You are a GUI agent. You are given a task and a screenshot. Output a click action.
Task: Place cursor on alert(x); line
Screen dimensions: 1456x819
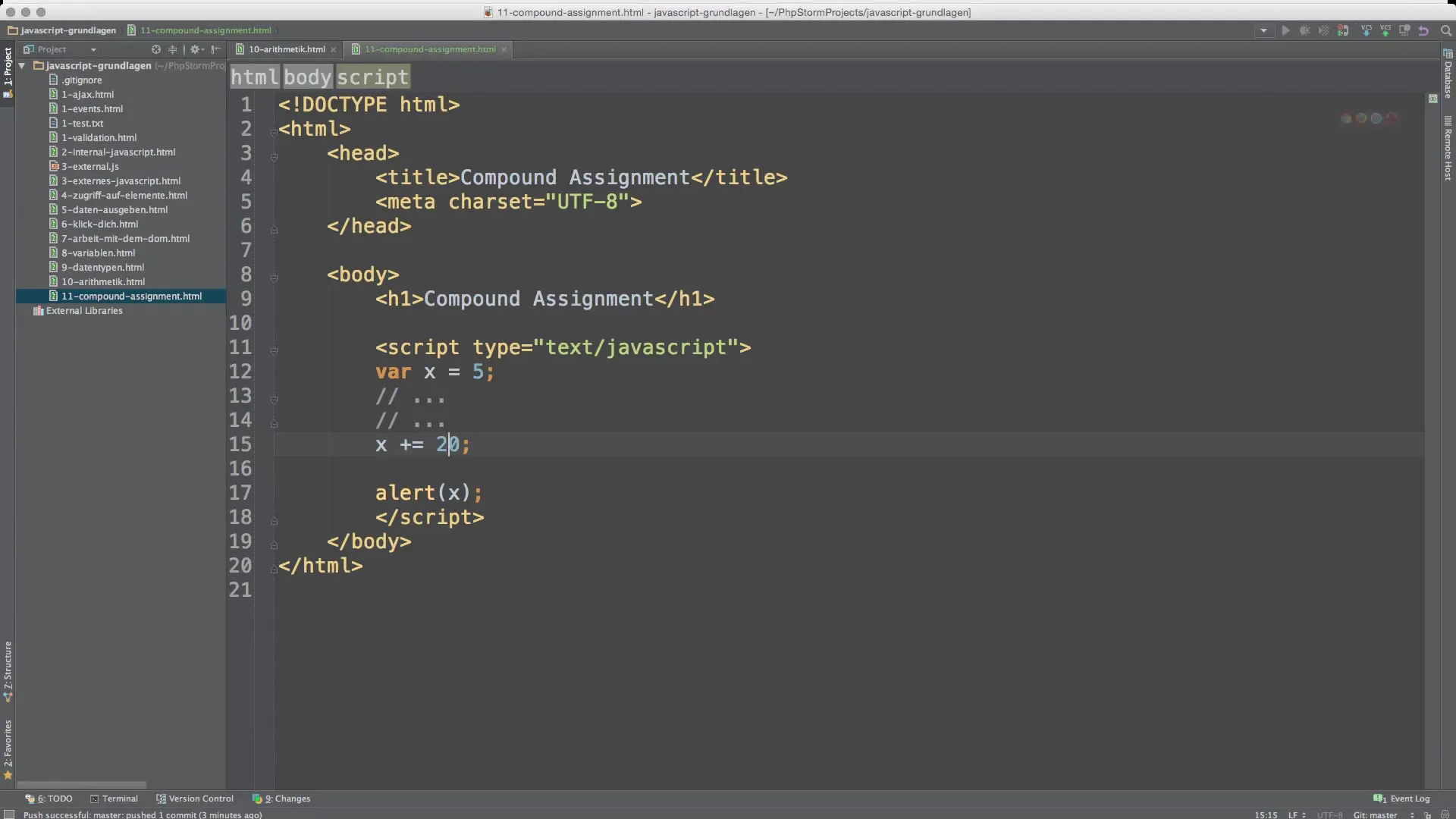(428, 493)
